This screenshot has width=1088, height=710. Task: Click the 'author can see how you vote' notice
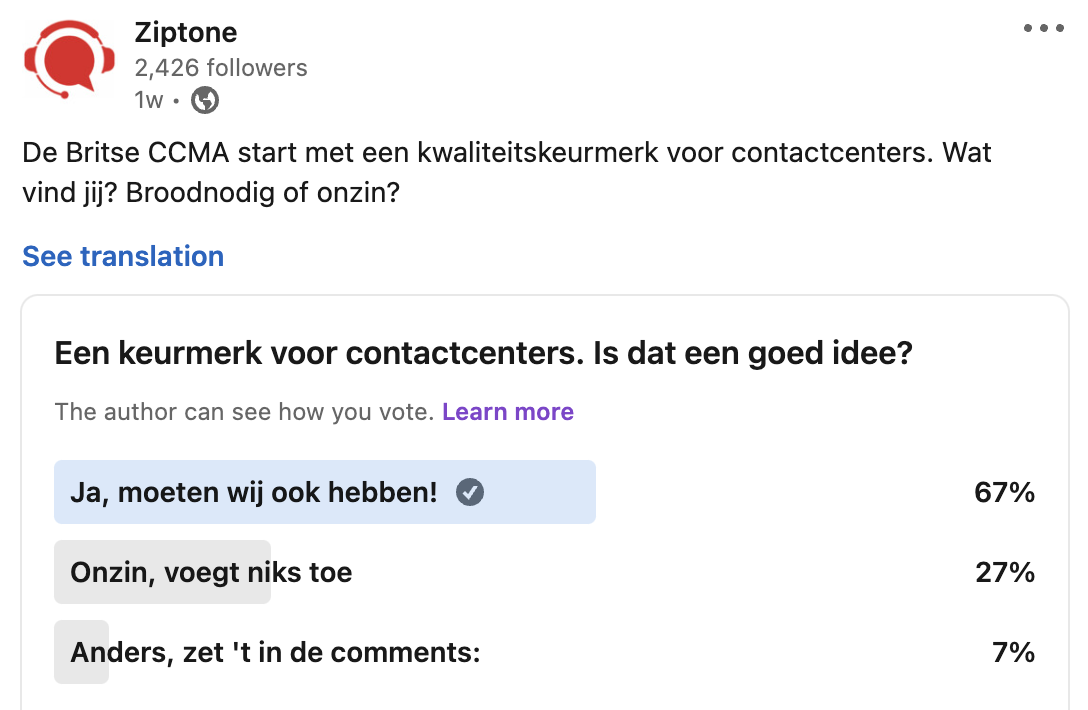tap(245, 412)
